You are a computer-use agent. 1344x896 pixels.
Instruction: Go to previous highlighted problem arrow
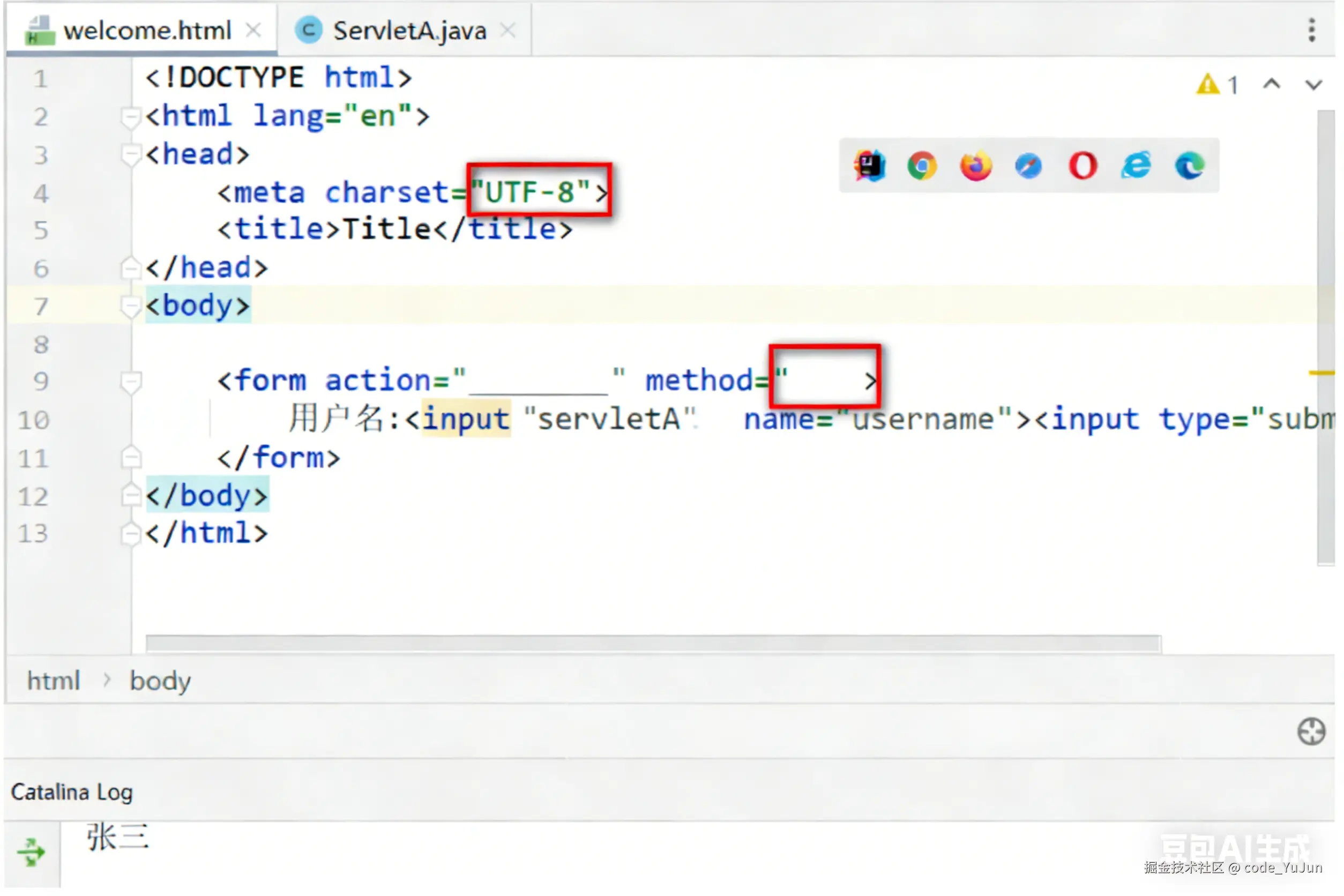coord(1272,85)
